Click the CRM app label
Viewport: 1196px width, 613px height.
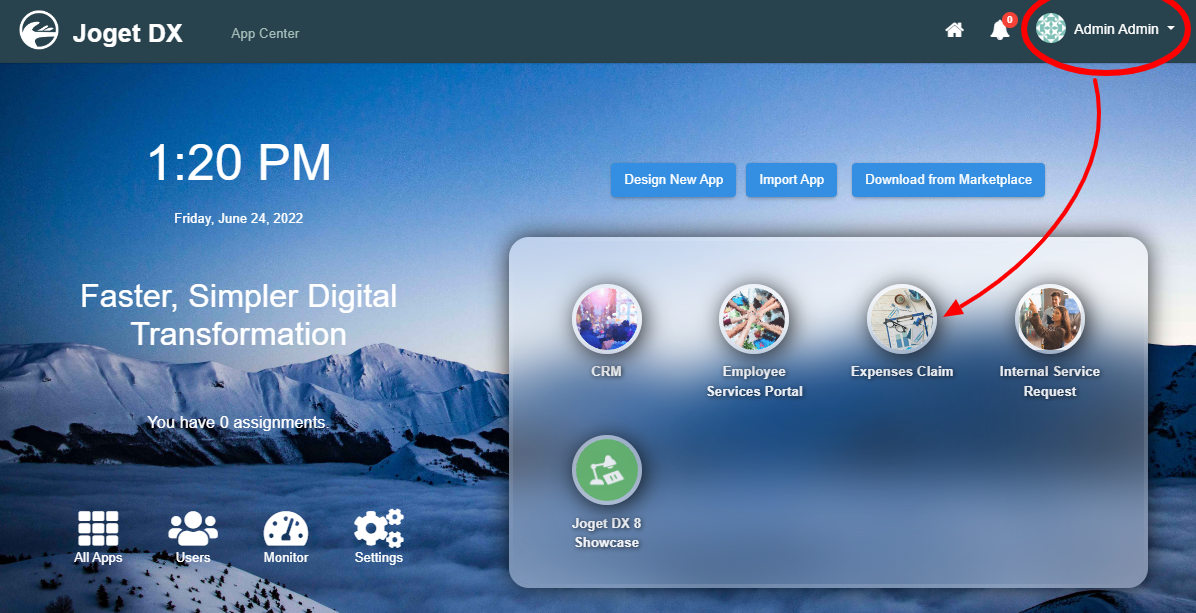(x=606, y=371)
